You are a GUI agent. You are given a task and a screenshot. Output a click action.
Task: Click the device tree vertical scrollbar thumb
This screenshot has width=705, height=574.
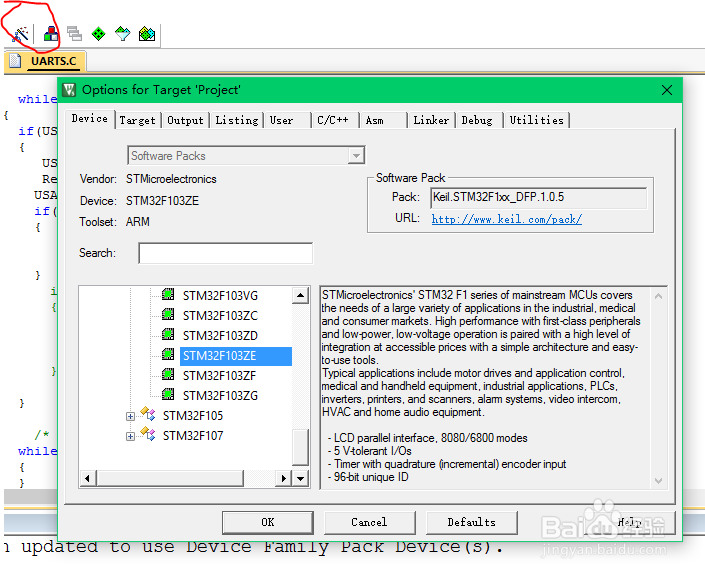tap(300, 447)
